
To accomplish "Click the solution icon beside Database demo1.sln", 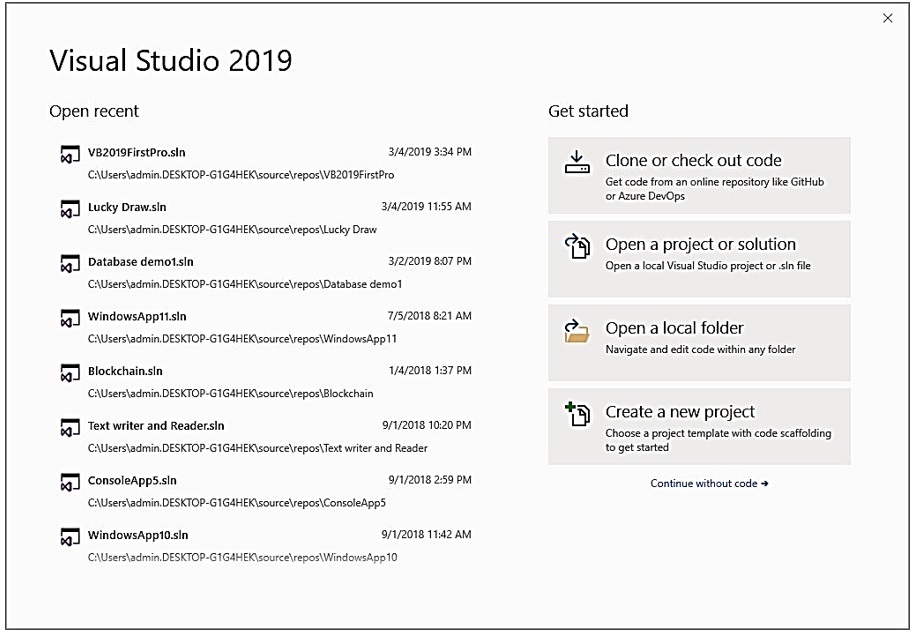I will [x=70, y=263].
